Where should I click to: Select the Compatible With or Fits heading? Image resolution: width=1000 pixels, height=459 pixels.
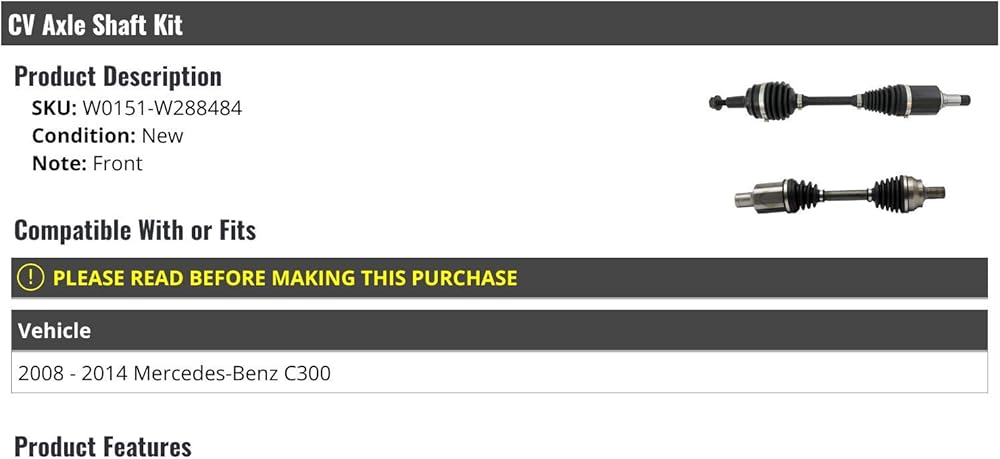pos(135,231)
